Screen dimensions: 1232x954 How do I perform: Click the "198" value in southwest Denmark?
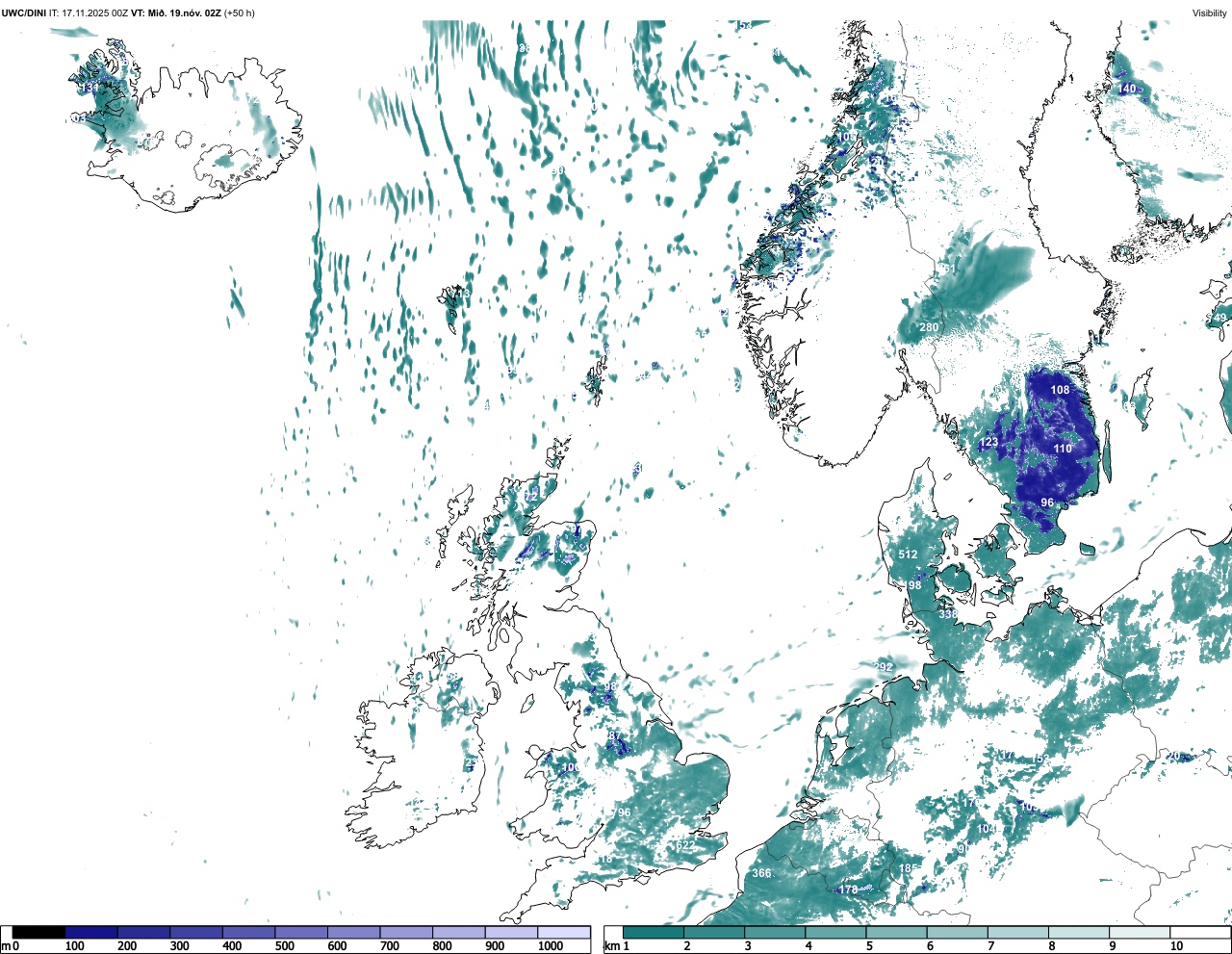[911, 585]
